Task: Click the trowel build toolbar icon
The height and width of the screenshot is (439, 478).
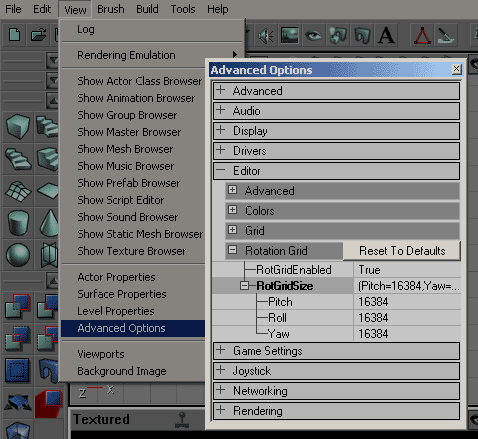Action: [x=446, y=35]
